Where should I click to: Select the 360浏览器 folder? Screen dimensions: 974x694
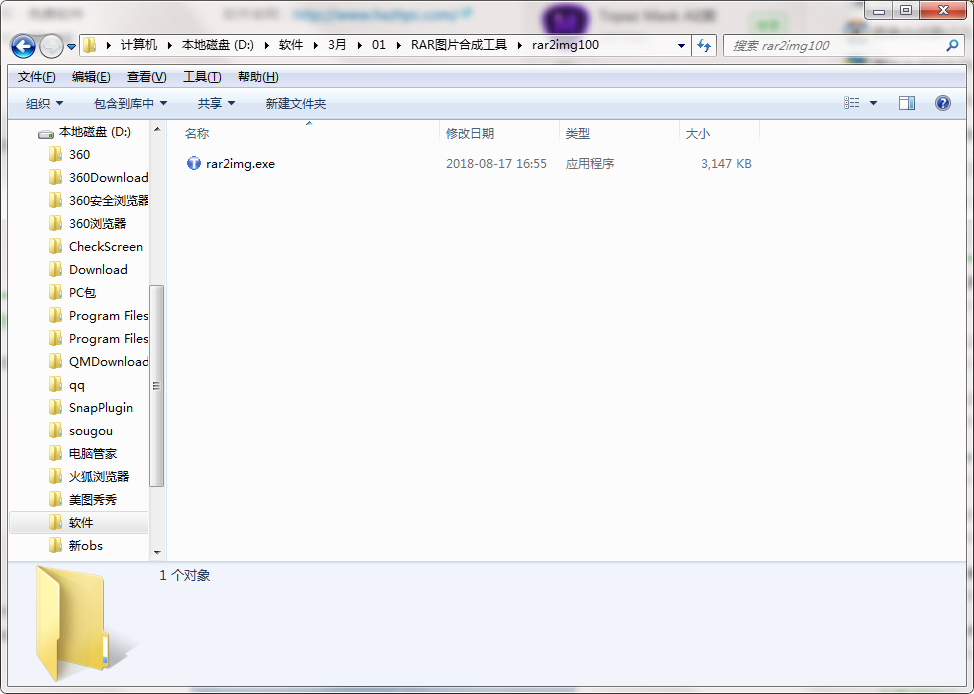pos(98,224)
